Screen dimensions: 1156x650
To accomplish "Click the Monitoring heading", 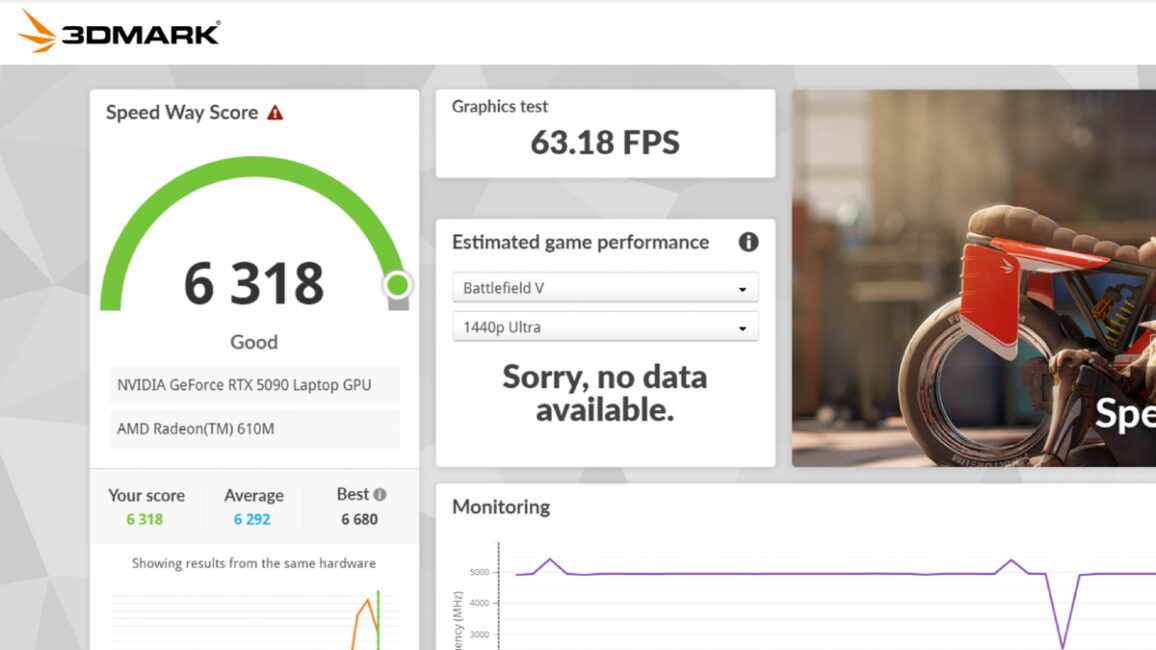I will click(501, 507).
